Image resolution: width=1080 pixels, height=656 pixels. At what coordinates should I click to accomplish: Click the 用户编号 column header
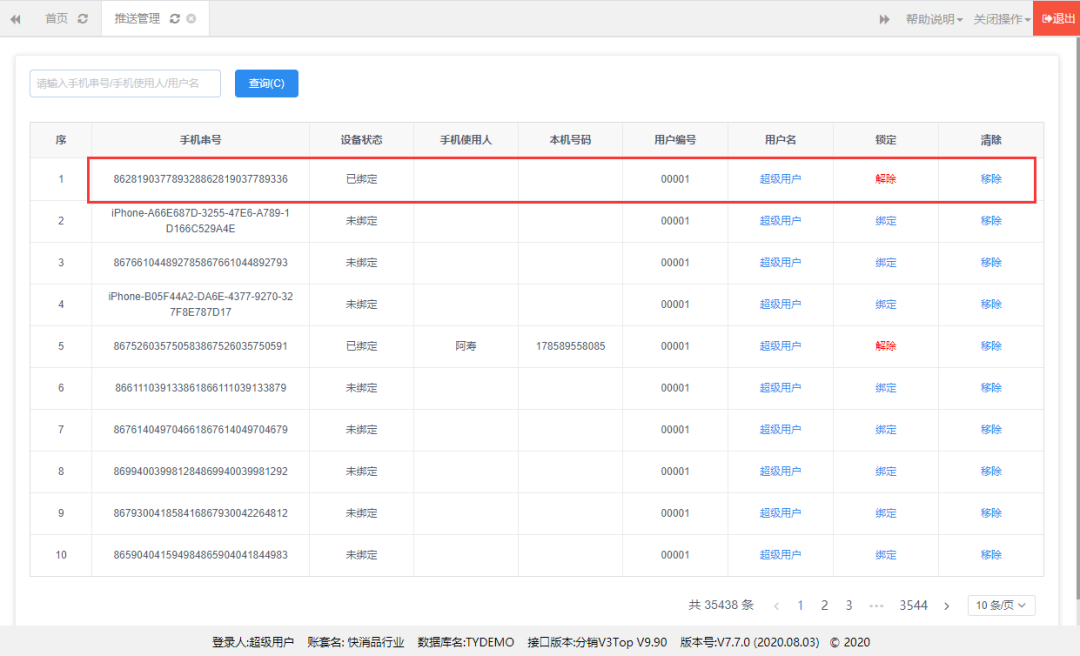click(x=675, y=140)
